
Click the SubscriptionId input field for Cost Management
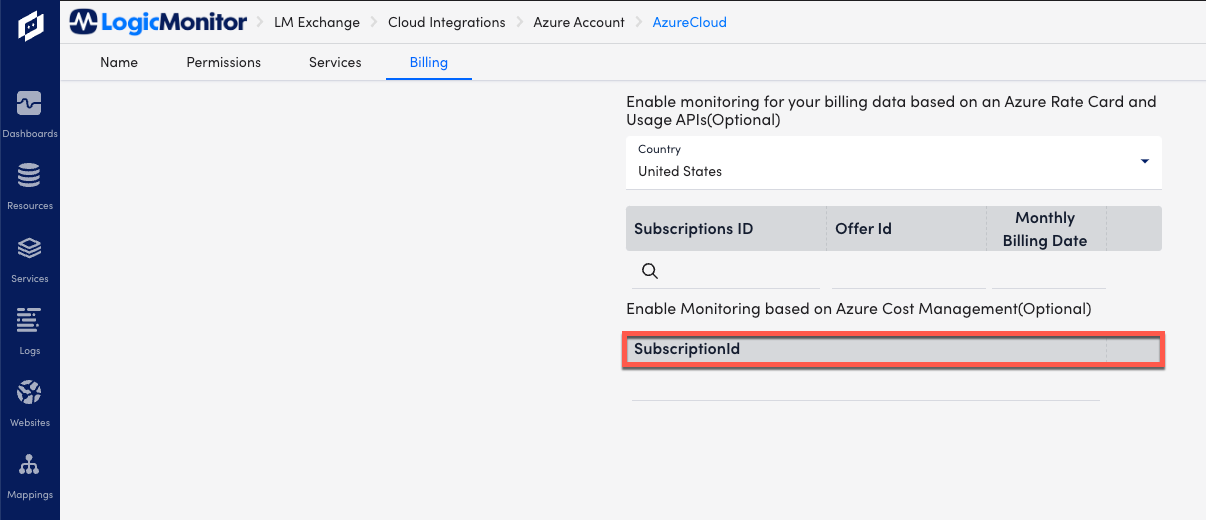pyautogui.click(x=866, y=385)
